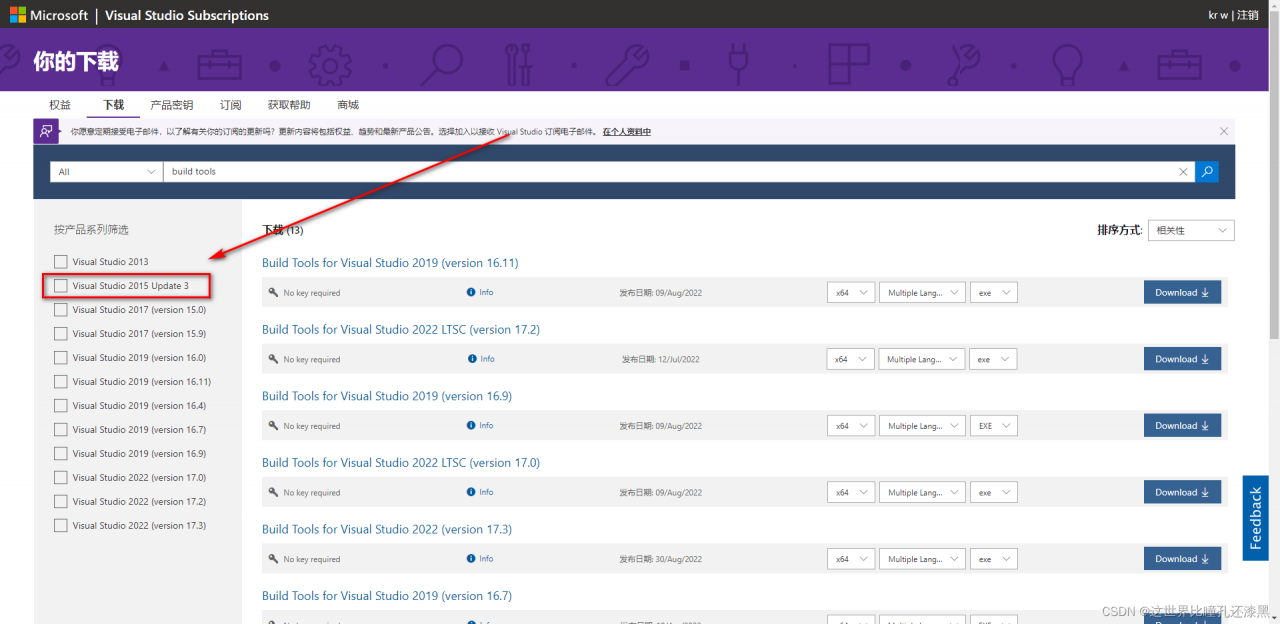The height and width of the screenshot is (624, 1280).
Task: Open exe format dropdown for Build Tools 2019 16.11
Action: click(x=993, y=292)
